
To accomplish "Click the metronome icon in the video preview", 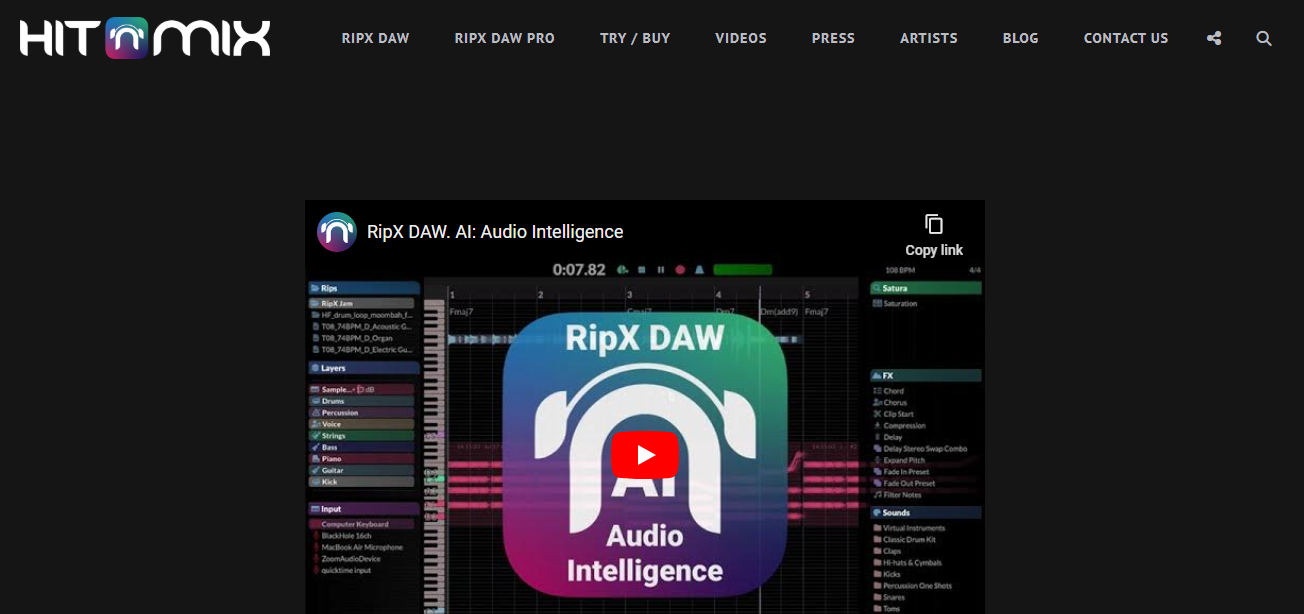I will (699, 270).
